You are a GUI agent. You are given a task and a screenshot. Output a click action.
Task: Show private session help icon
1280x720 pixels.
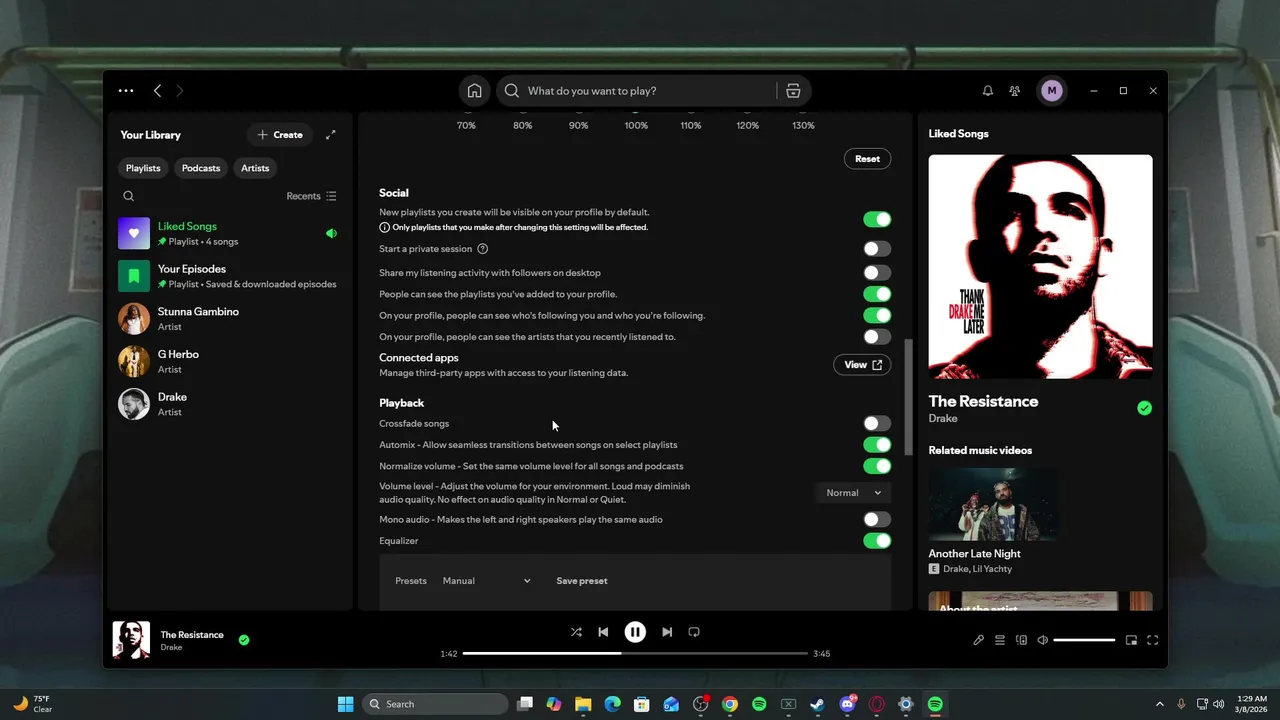(x=483, y=249)
